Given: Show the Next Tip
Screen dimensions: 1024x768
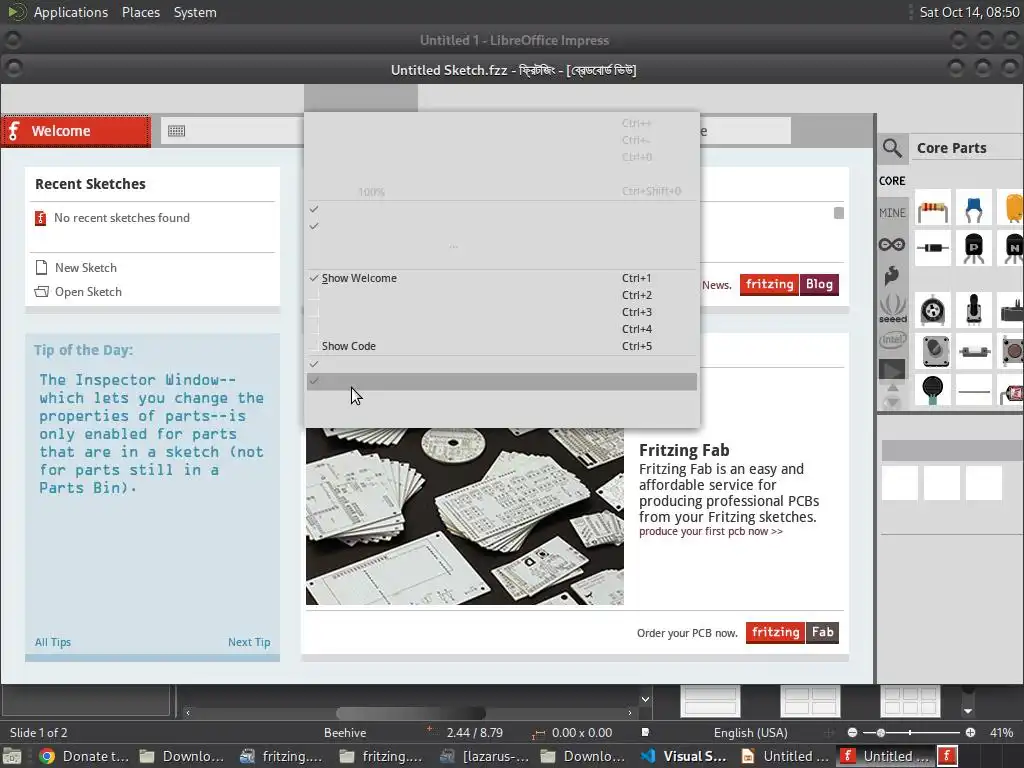Looking at the screenshot, I should (x=249, y=642).
